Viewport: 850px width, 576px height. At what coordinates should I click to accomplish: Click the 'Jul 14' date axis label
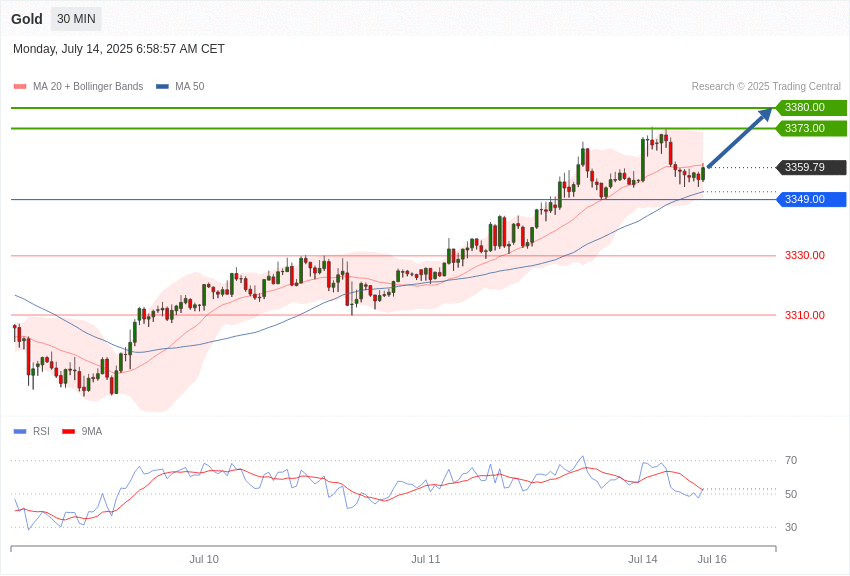point(643,559)
